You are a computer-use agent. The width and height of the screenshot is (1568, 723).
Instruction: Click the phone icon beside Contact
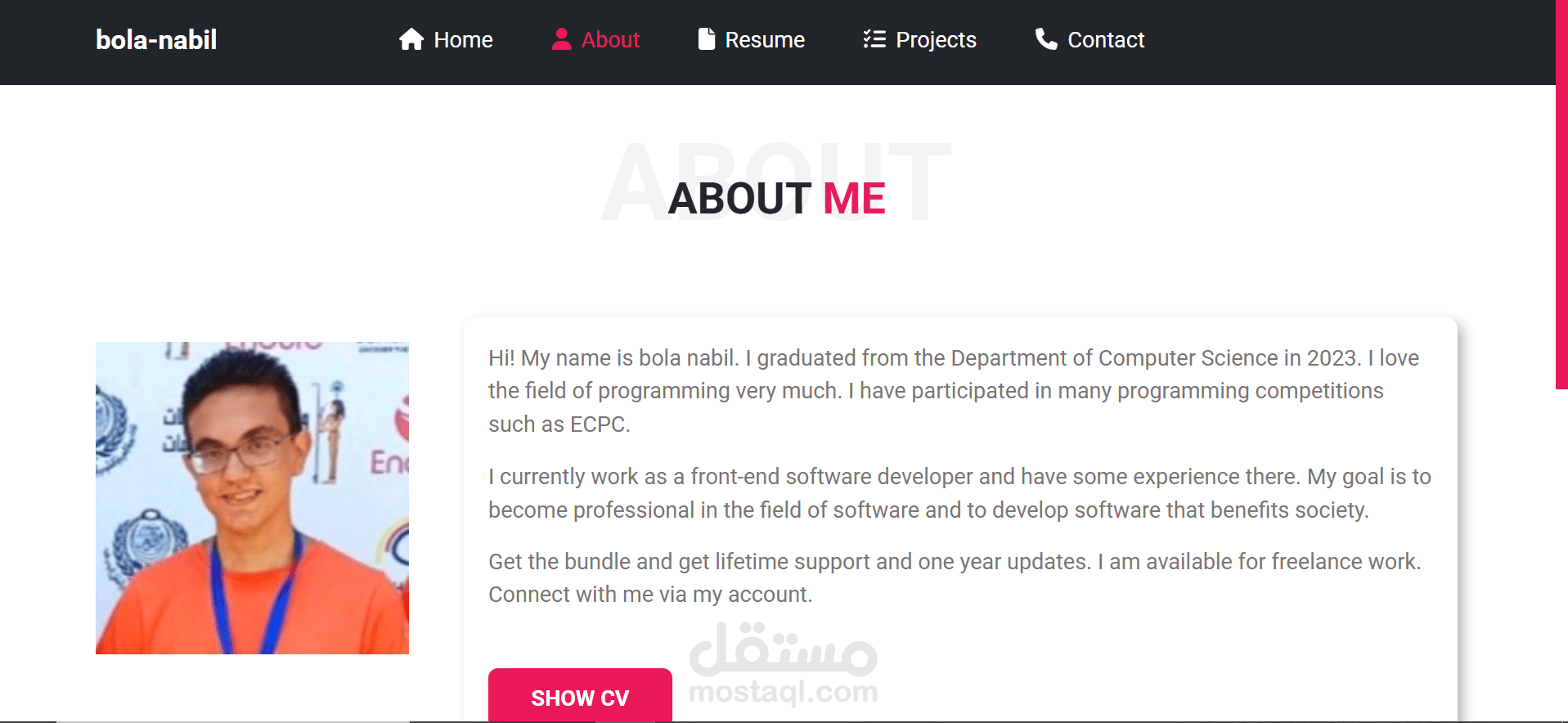(x=1046, y=39)
